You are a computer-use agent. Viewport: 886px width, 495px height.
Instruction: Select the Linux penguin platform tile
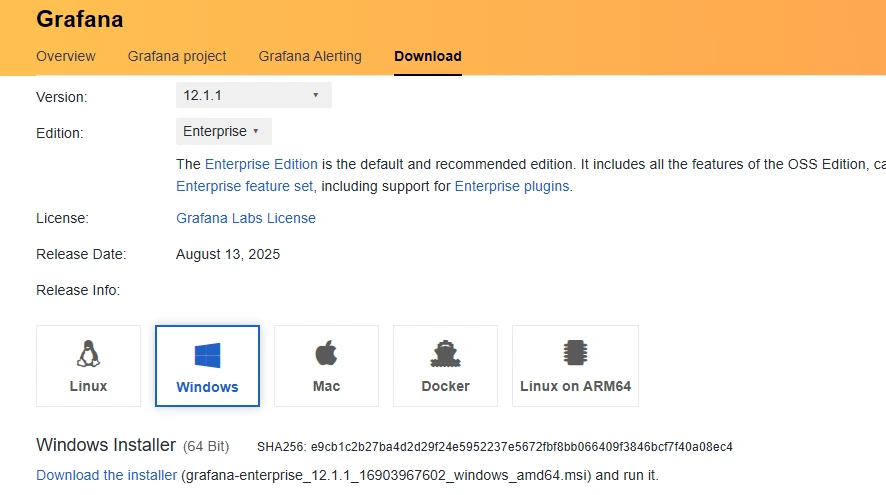[x=88, y=366]
